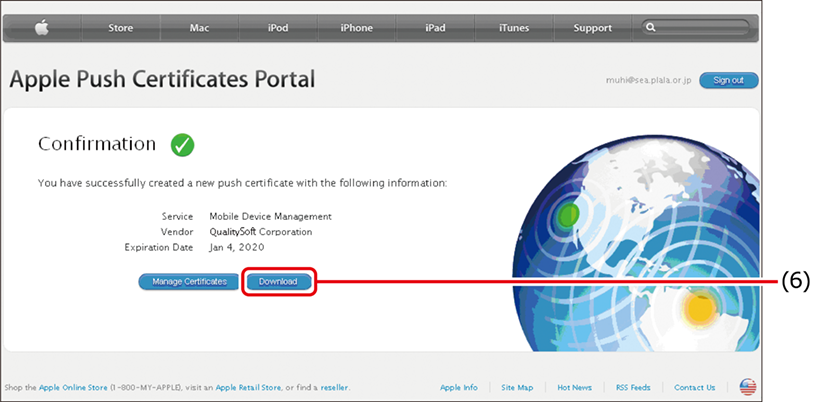Open the Apple Online Store link
The width and height of the screenshot is (813, 402).
pyautogui.click(x=73, y=387)
